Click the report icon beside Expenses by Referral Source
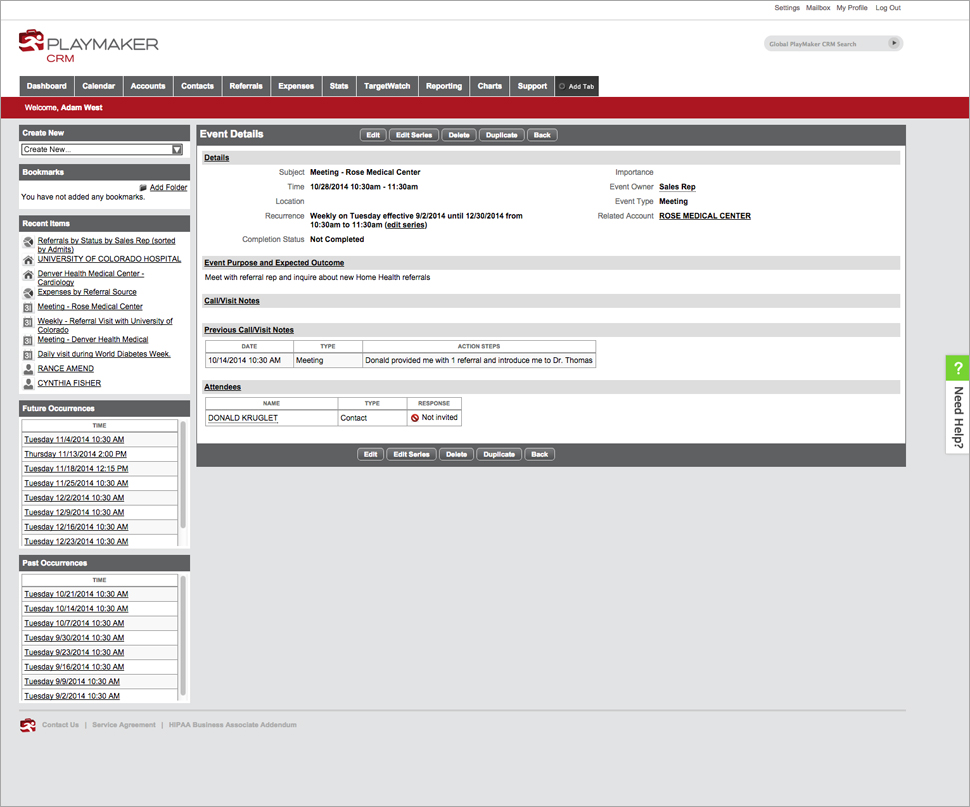 tap(28, 292)
